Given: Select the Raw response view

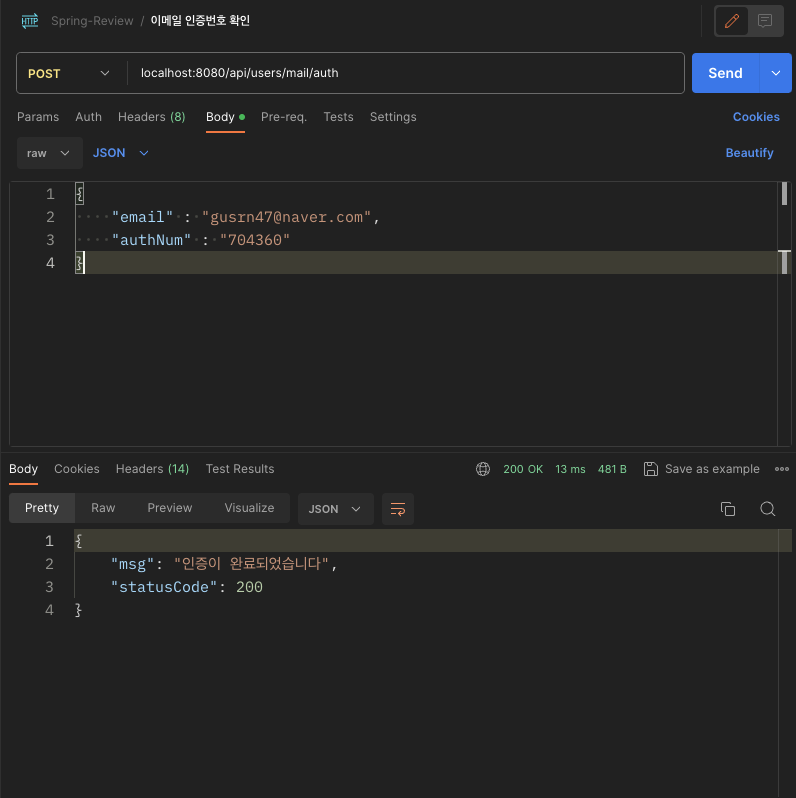Looking at the screenshot, I should pos(103,508).
